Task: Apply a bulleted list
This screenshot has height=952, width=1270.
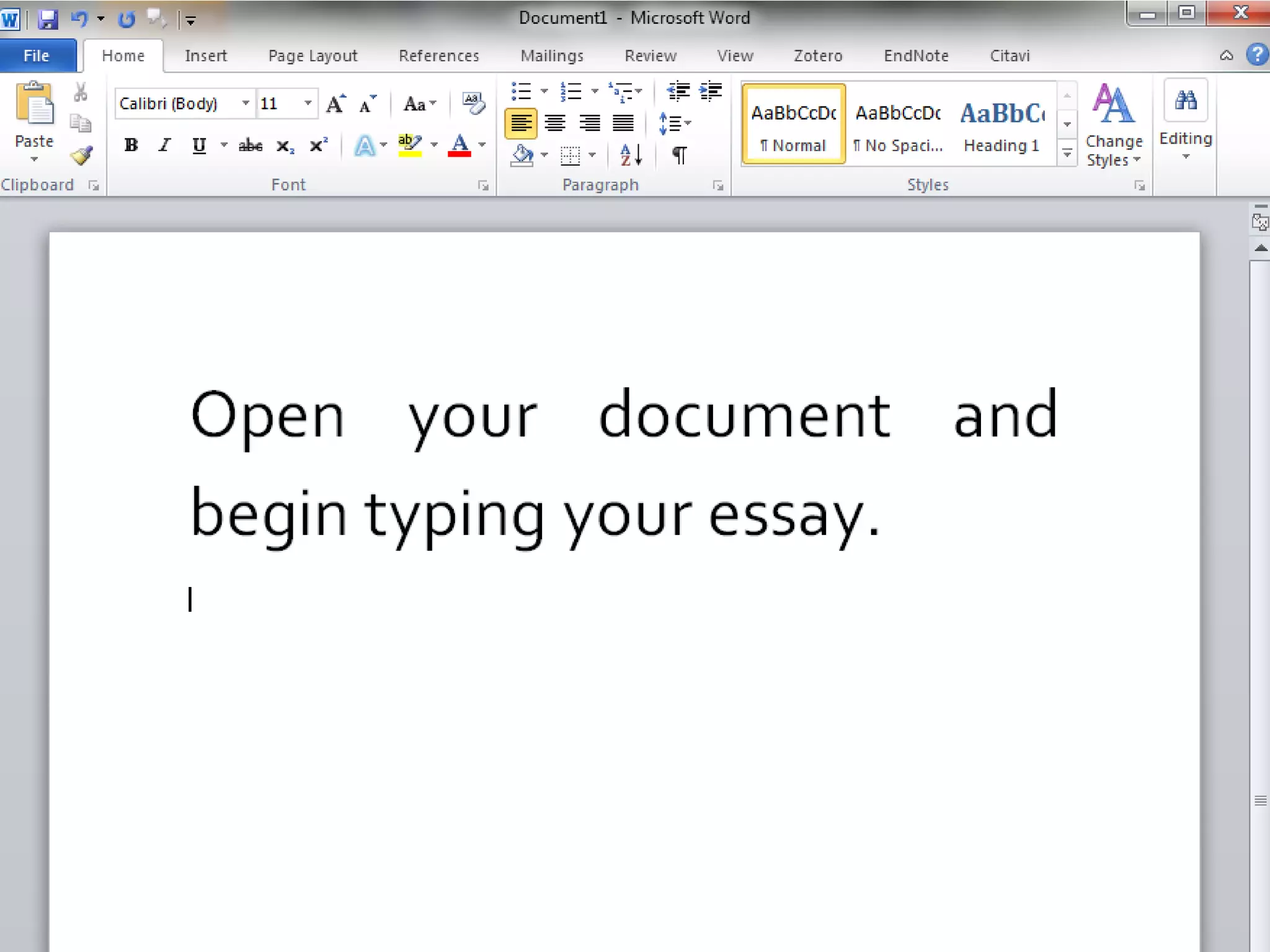Action: click(x=522, y=92)
